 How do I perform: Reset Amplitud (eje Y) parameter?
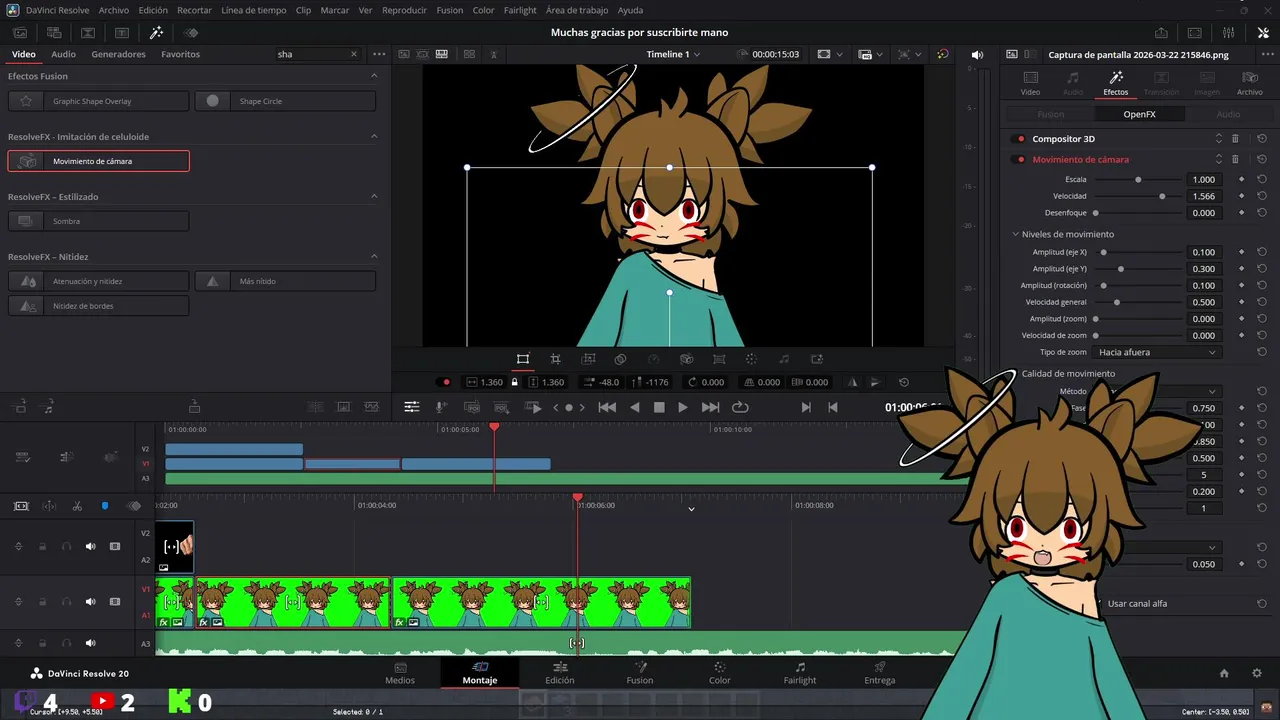coord(1262,269)
